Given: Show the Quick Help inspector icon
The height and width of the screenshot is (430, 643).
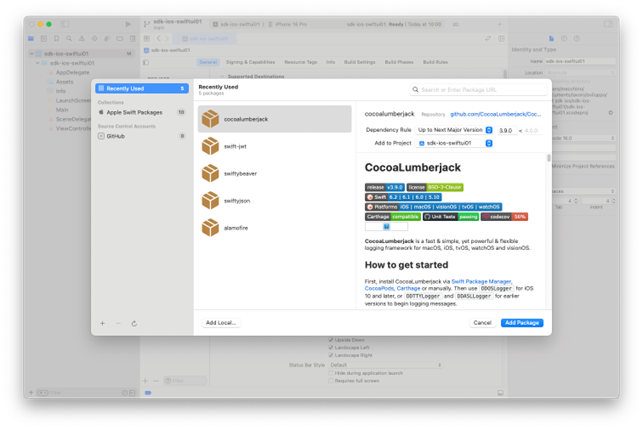Looking at the screenshot, I should [577, 39].
